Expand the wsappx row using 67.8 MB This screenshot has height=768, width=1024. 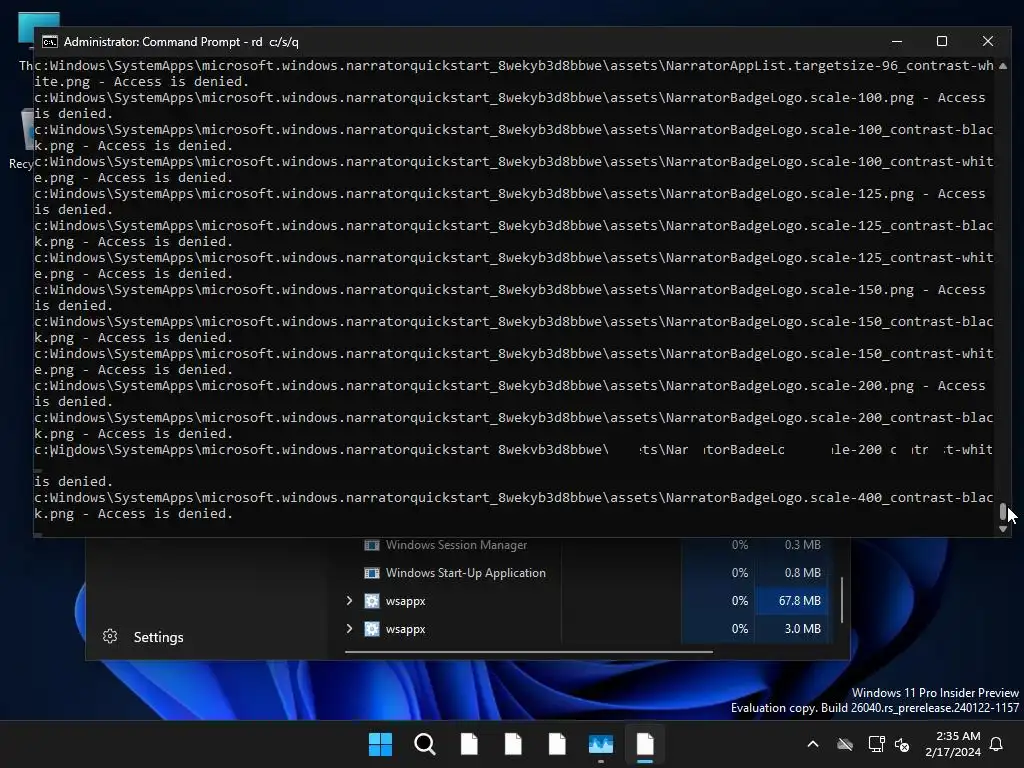click(349, 600)
